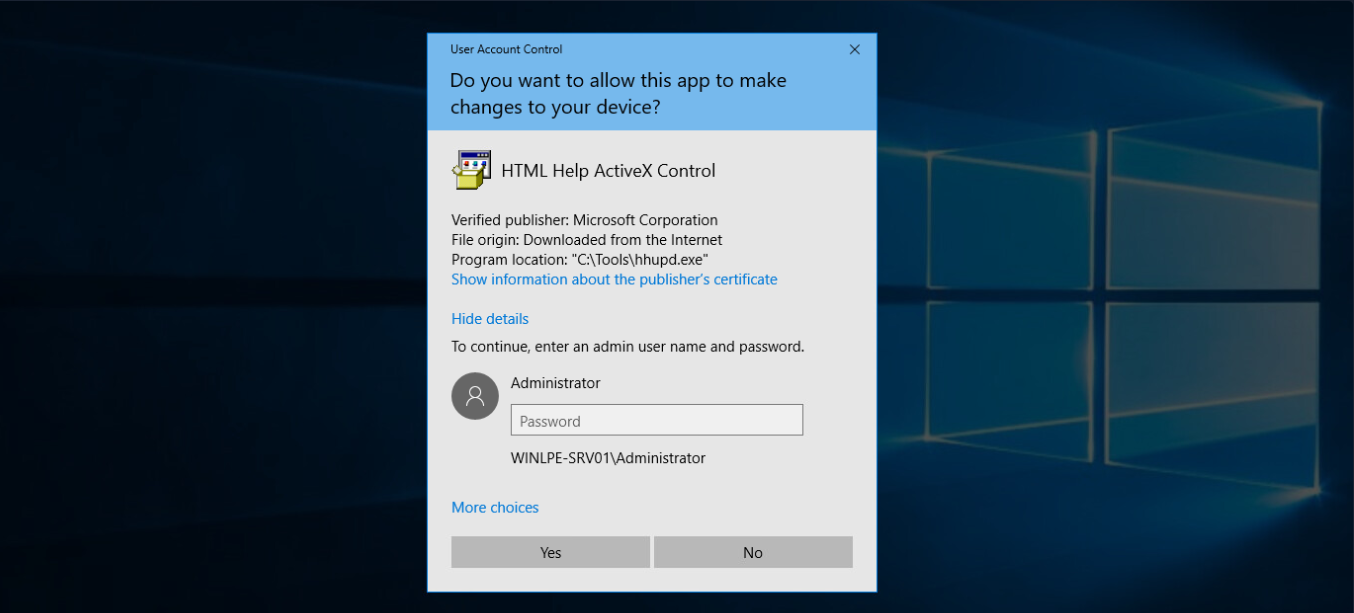This screenshot has height=613, width=1354.
Task: Click Yes to allow the app
Action: coord(551,552)
